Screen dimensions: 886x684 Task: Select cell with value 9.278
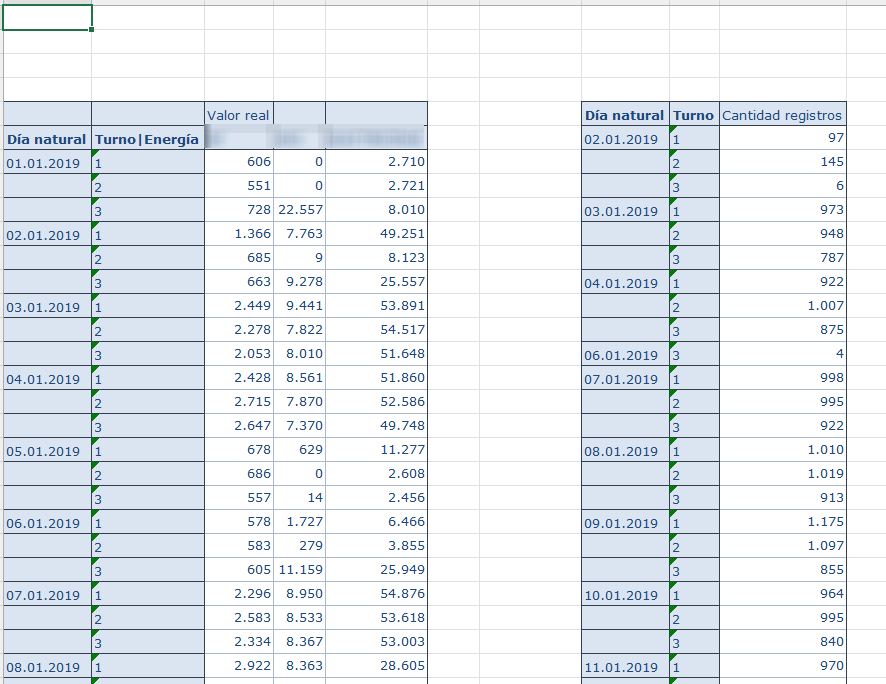299,281
